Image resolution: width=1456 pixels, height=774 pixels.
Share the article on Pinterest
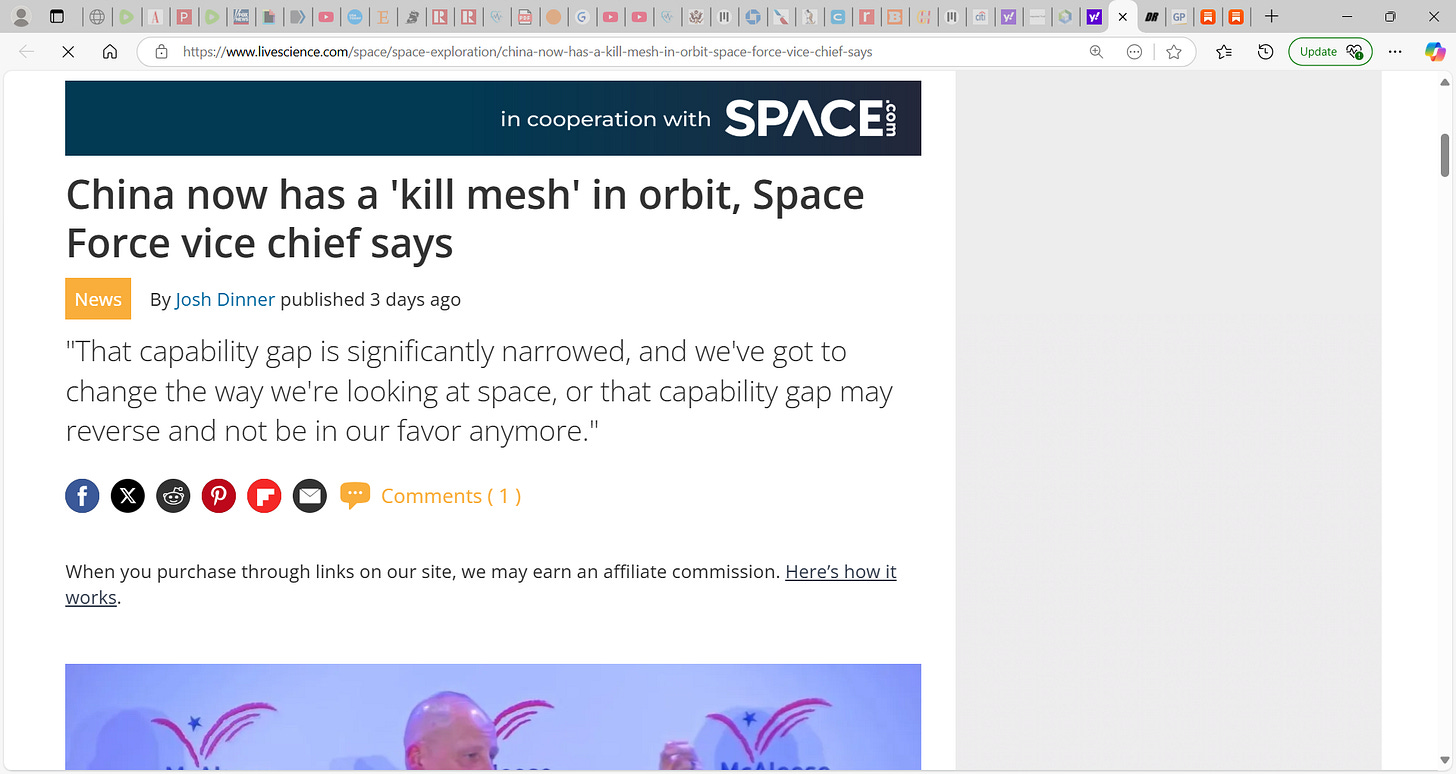point(219,496)
